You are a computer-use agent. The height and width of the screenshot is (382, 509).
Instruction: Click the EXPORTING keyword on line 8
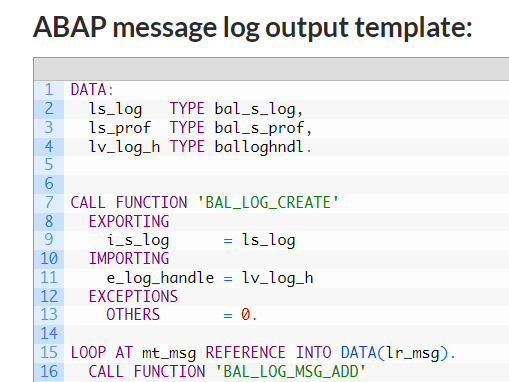pyautogui.click(x=129, y=221)
